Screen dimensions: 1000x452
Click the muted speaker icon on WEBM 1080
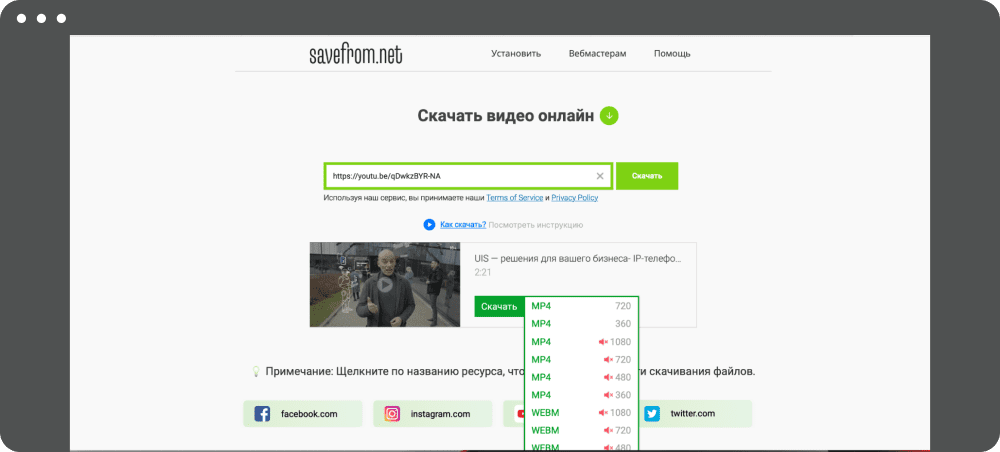click(x=603, y=413)
